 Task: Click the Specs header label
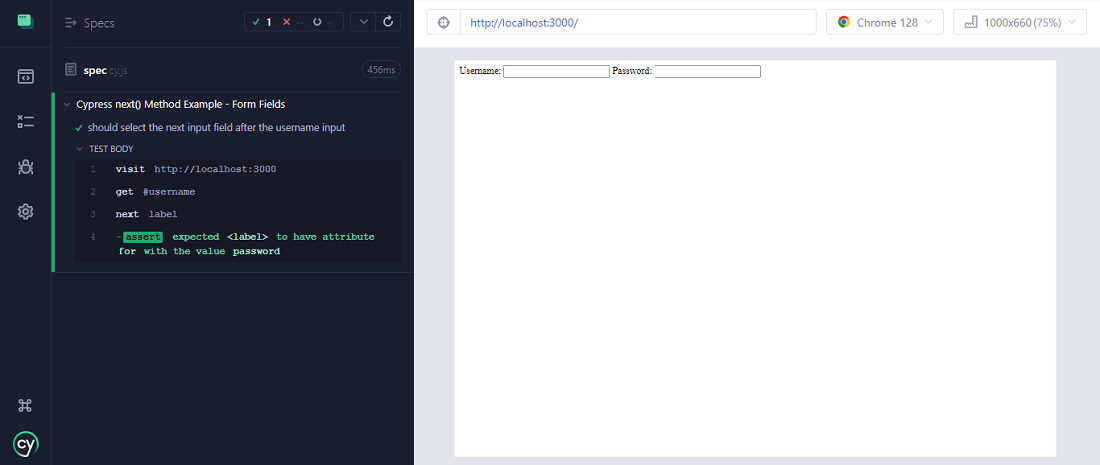point(99,22)
